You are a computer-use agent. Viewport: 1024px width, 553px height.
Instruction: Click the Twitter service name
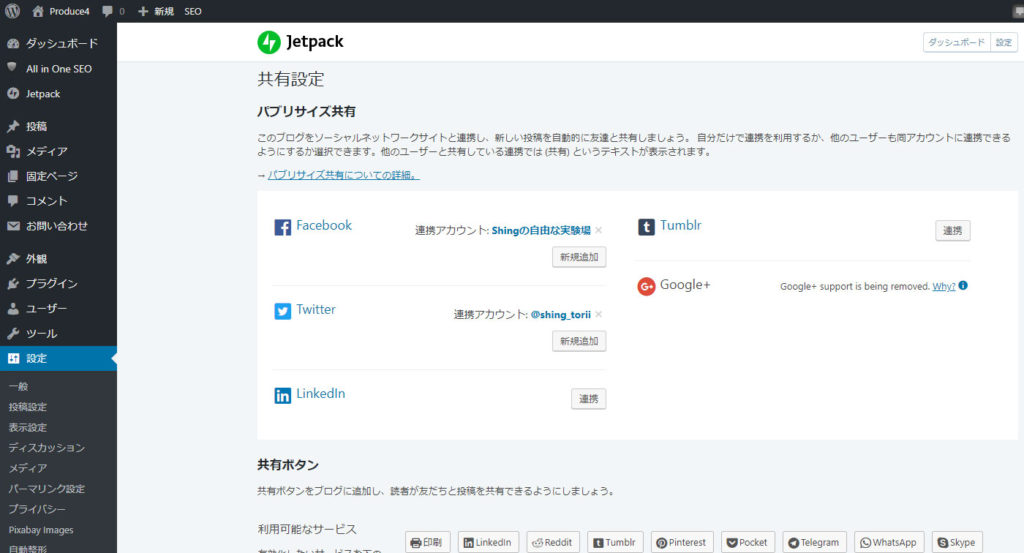pyautogui.click(x=316, y=309)
